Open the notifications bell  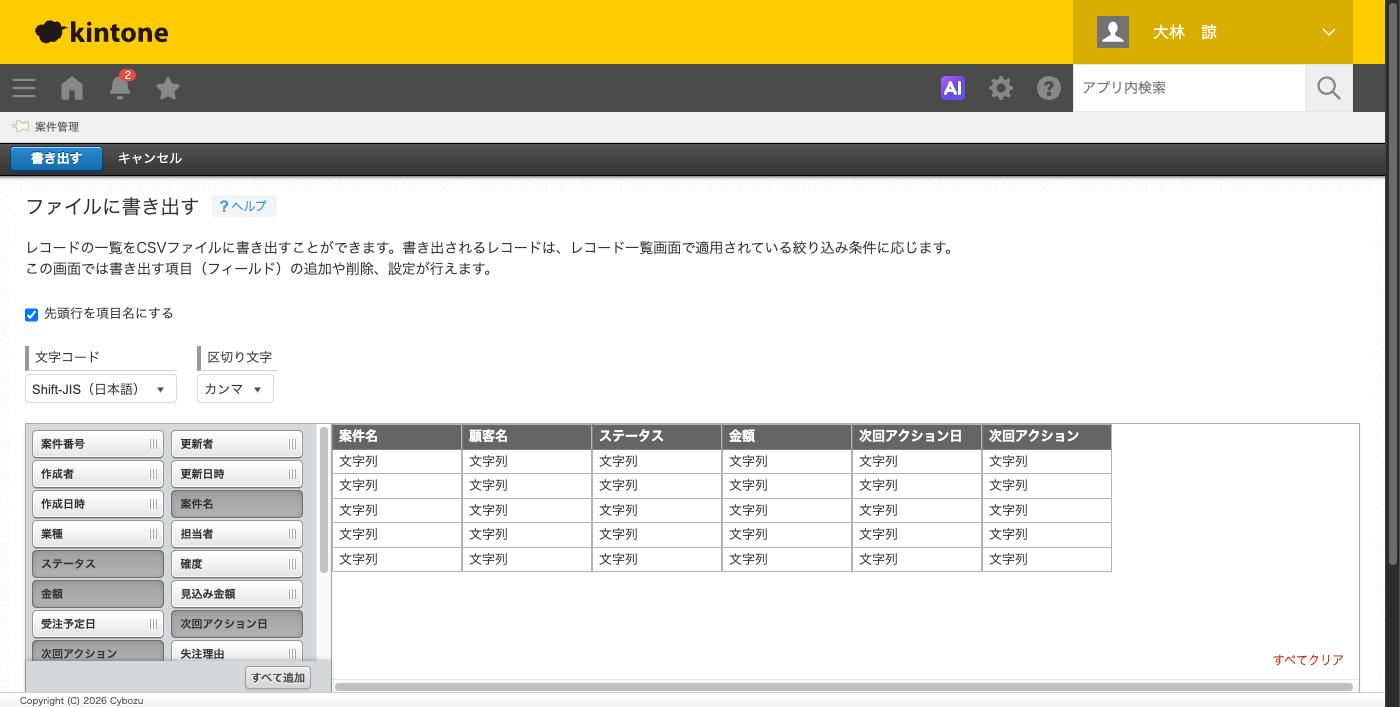pos(120,87)
